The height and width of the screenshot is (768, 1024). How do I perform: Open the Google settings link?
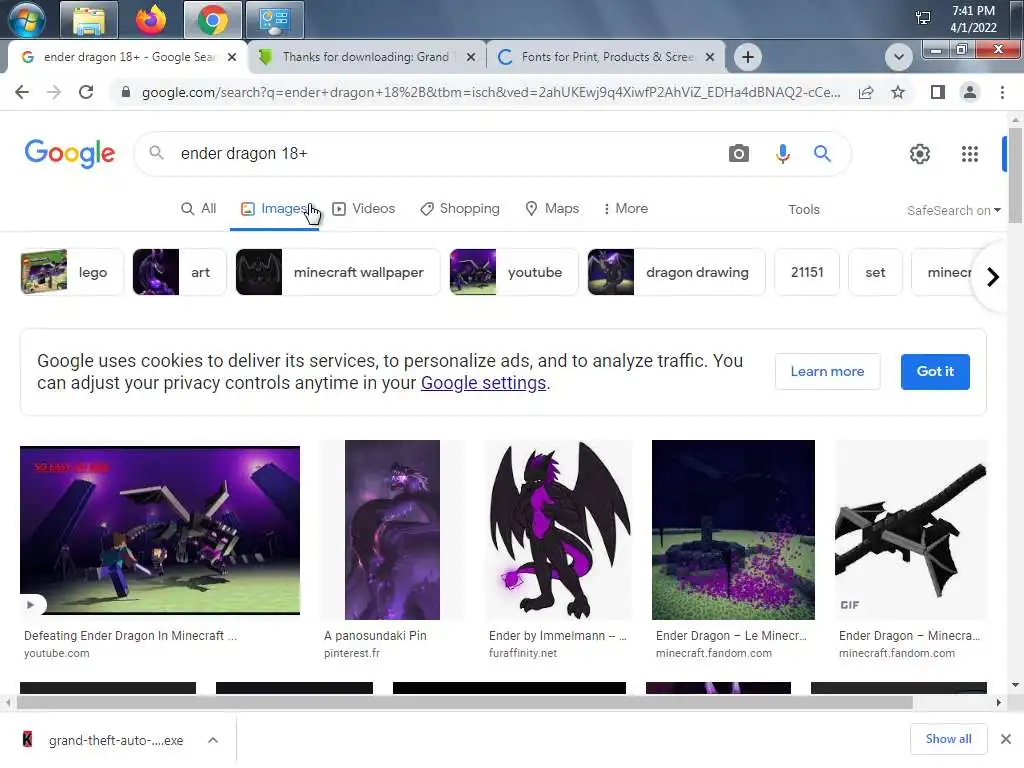click(483, 383)
